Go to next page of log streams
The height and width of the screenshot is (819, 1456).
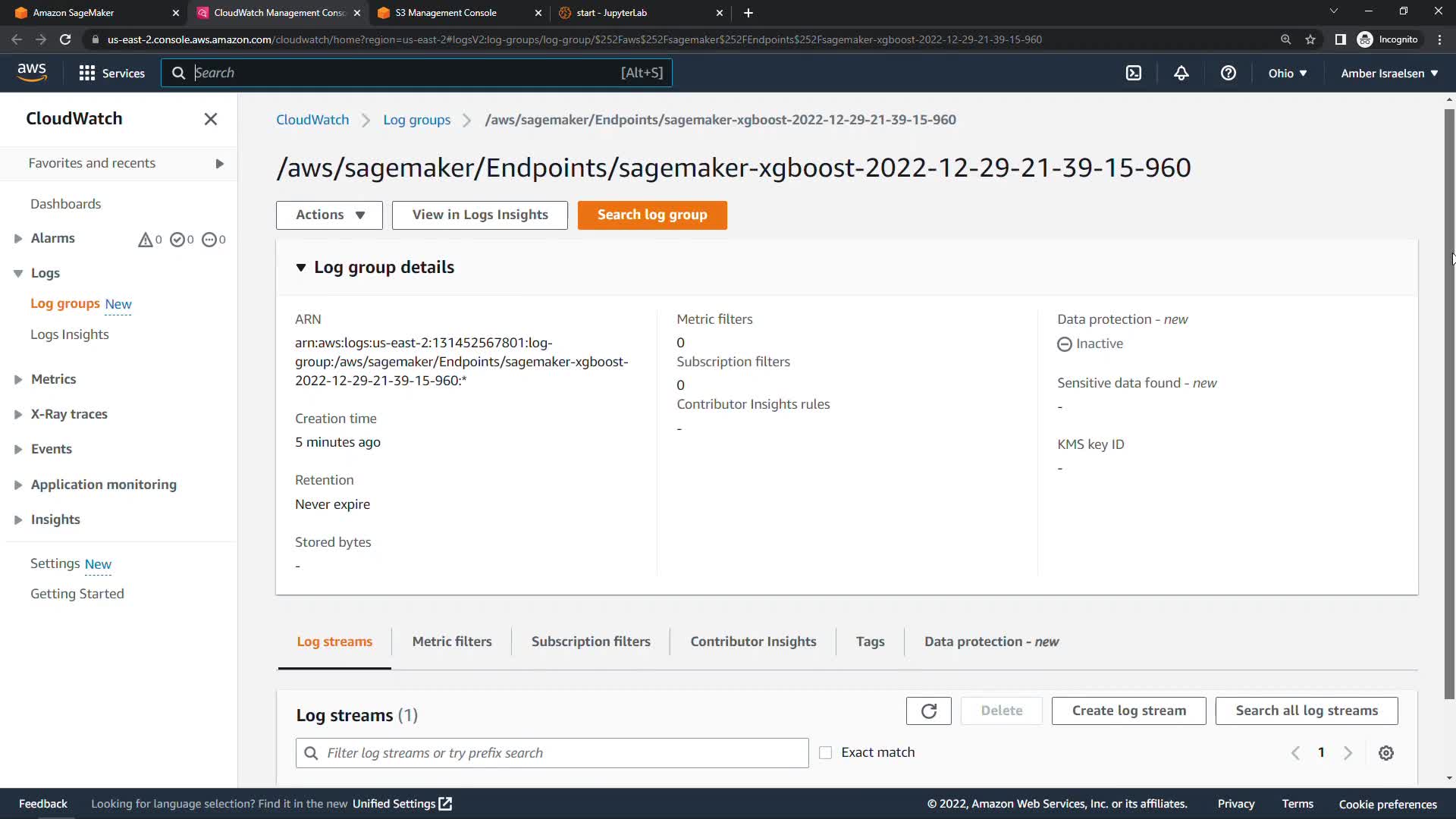pyautogui.click(x=1348, y=753)
